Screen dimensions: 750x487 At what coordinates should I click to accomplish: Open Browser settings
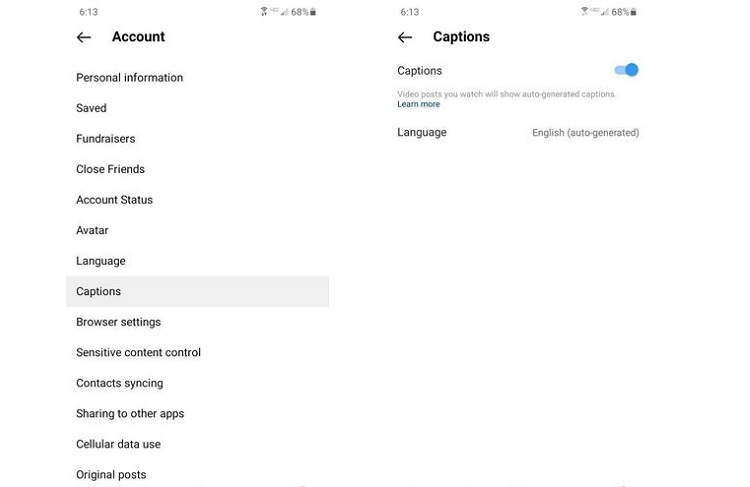pyautogui.click(x=118, y=322)
